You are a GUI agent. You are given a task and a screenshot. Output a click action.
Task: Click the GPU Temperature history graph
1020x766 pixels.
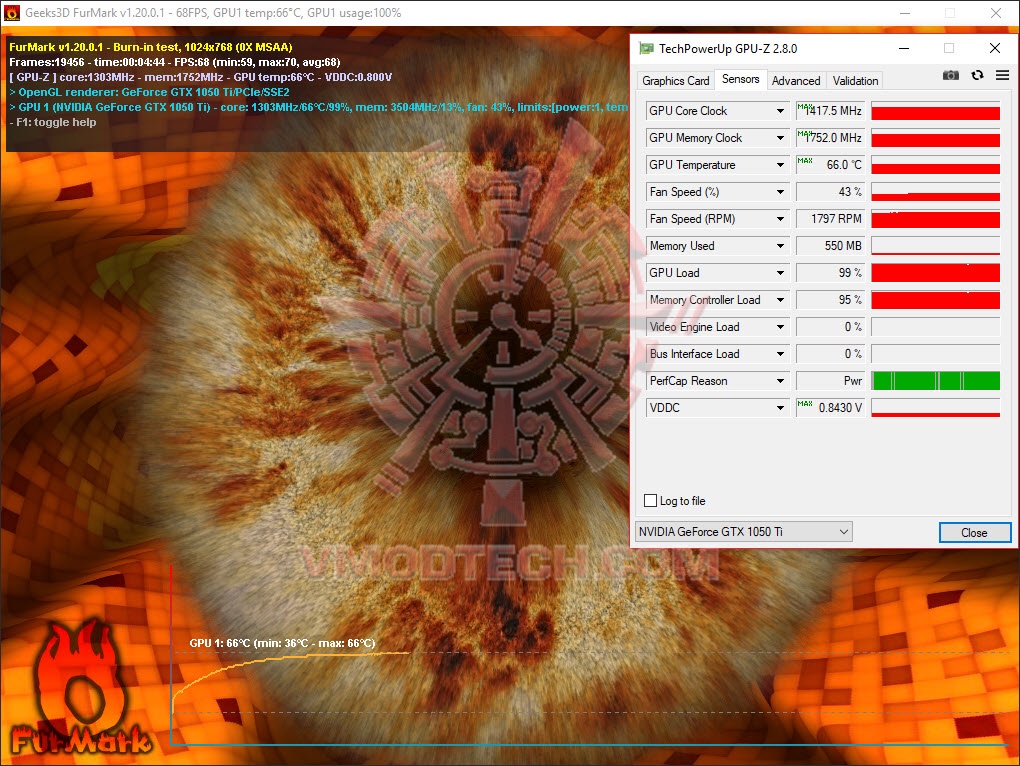tap(935, 165)
